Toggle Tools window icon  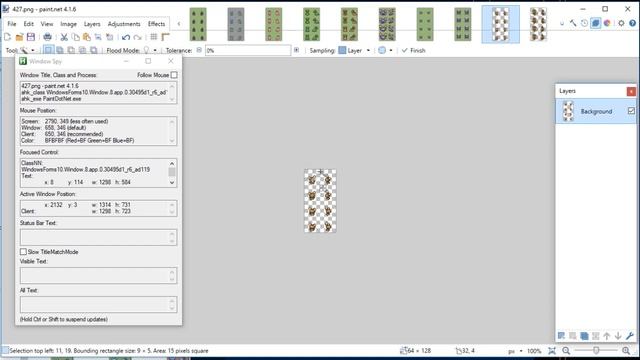pos(573,24)
